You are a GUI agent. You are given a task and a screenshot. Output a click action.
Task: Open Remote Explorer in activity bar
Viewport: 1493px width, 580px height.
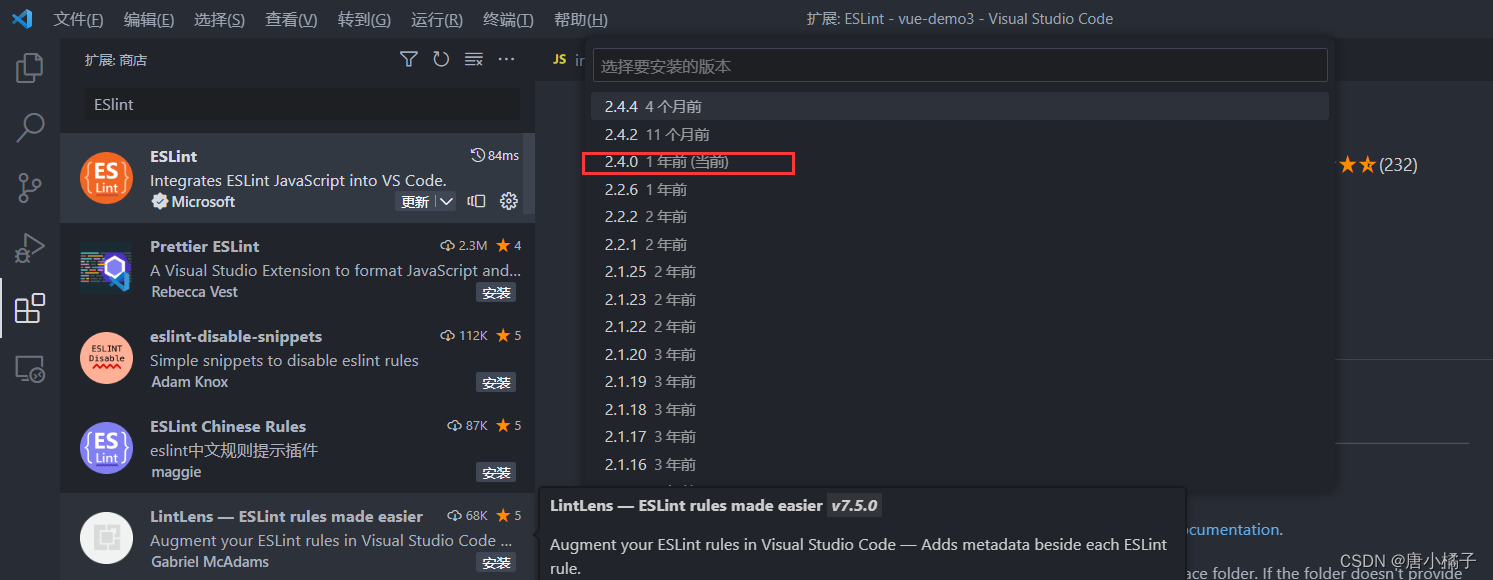point(29,369)
